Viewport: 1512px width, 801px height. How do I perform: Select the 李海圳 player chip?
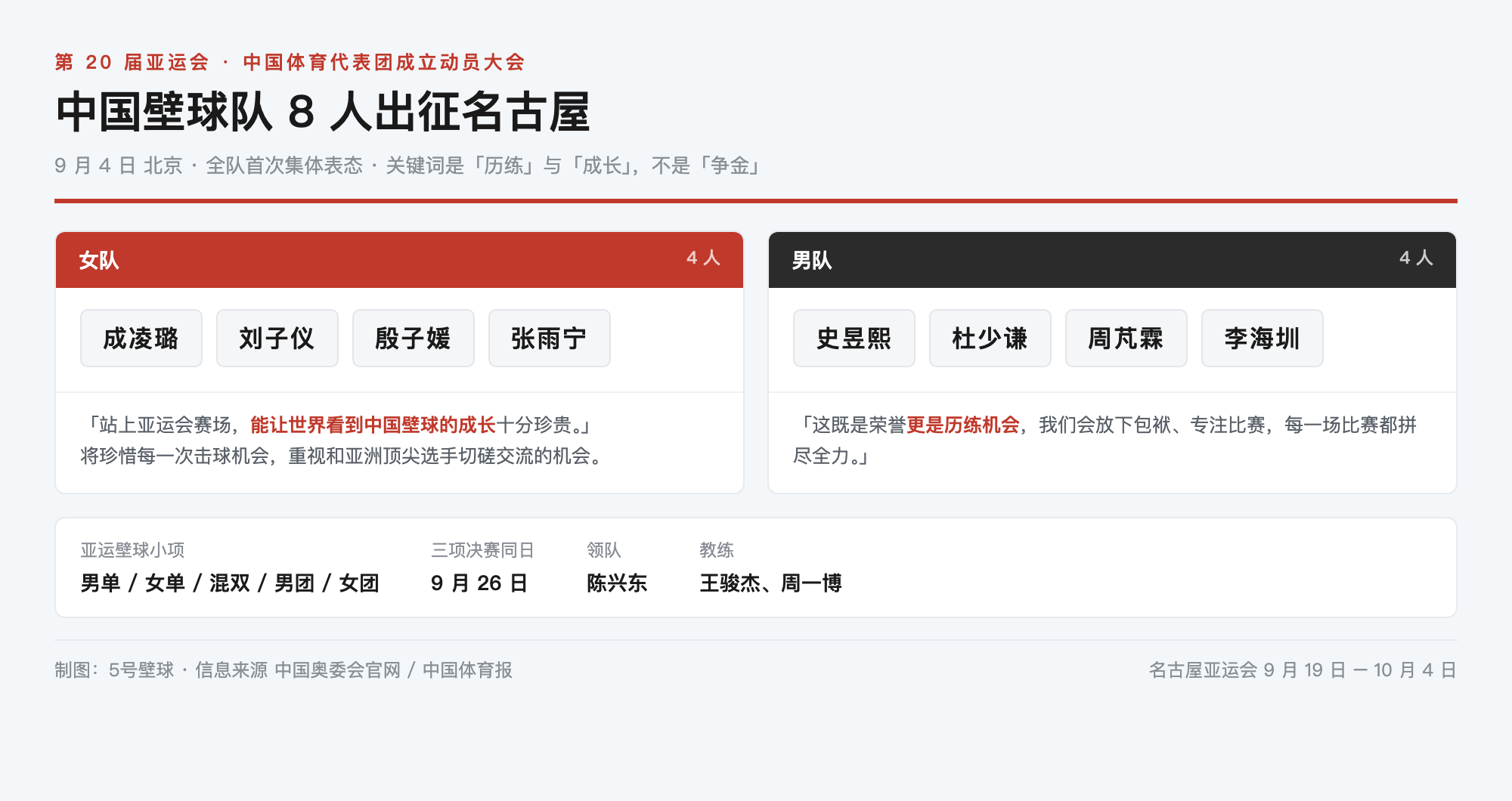pyautogui.click(x=1263, y=338)
